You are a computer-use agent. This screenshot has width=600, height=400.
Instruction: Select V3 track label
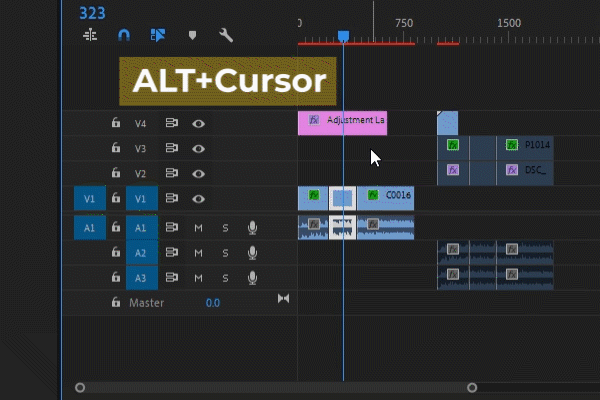click(x=140, y=149)
